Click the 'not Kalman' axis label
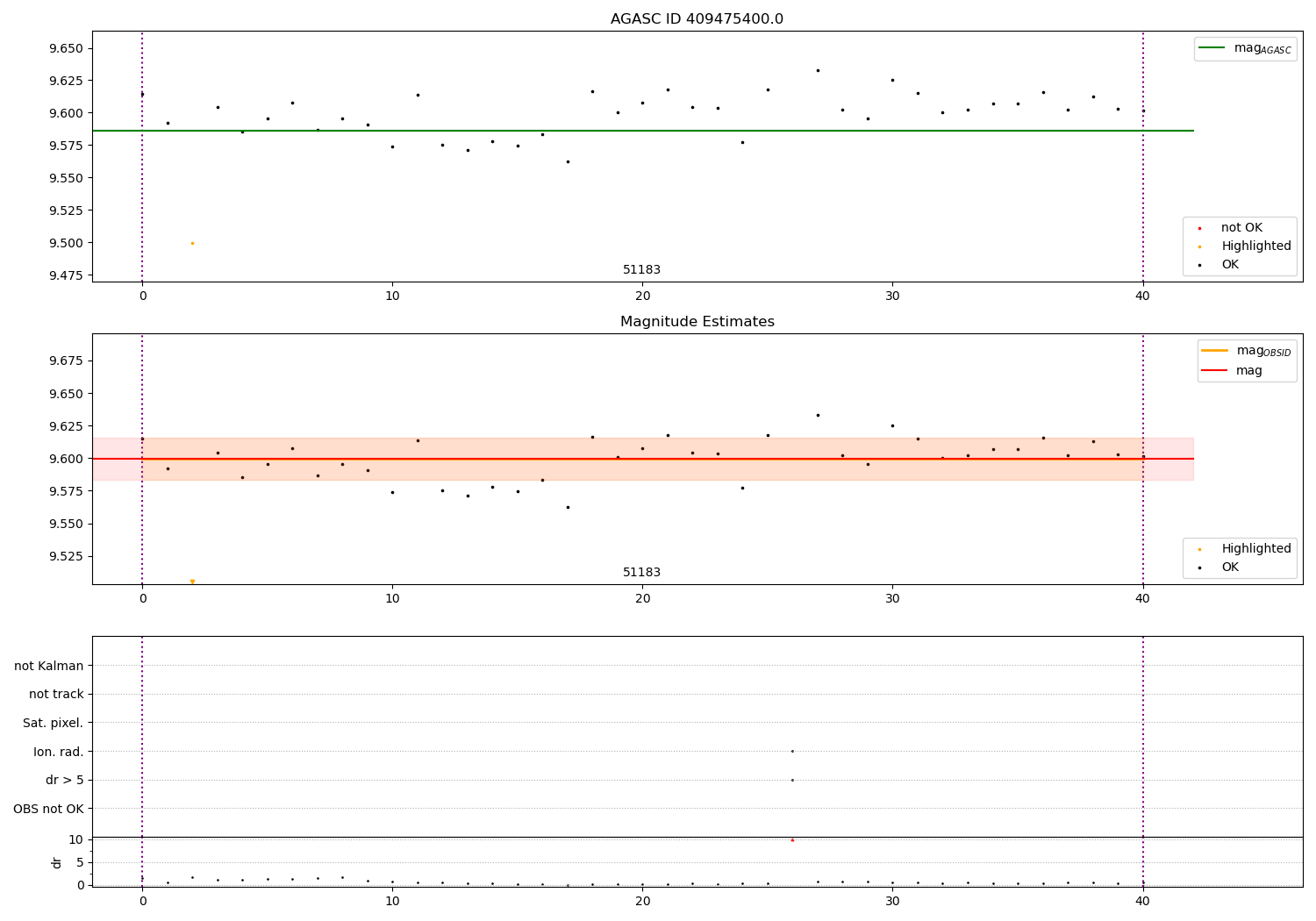This screenshot has width=1316, height=921. tap(49, 666)
